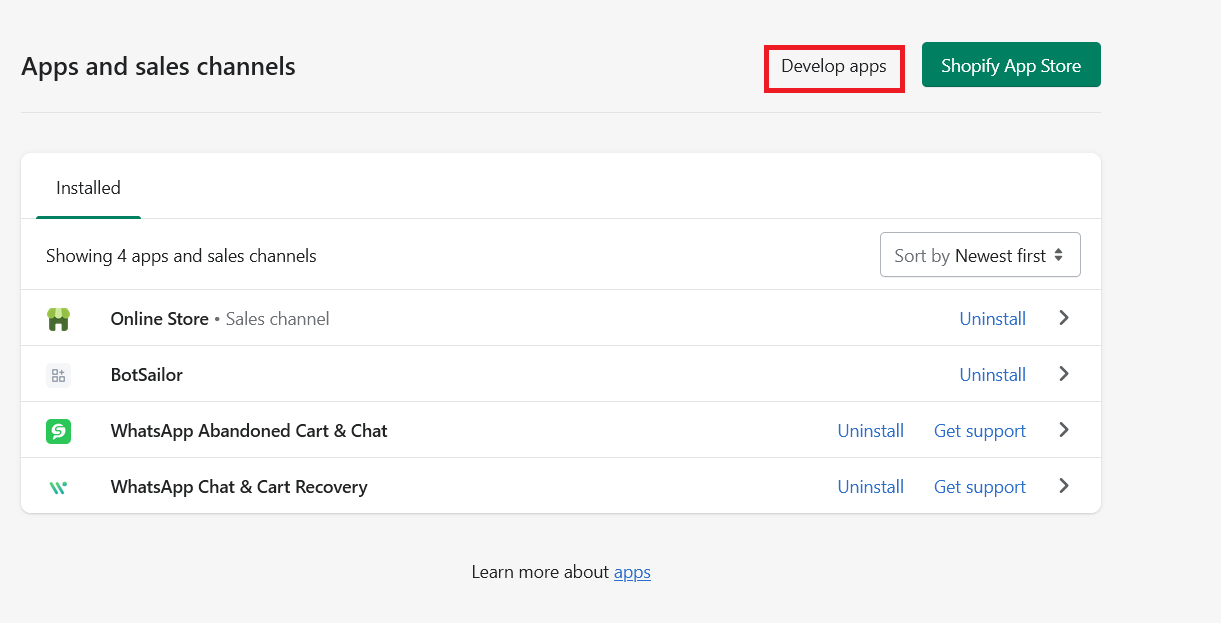
Task: Click the WhatsApp Chat & Cart Recovery icon
Action: click(58, 487)
